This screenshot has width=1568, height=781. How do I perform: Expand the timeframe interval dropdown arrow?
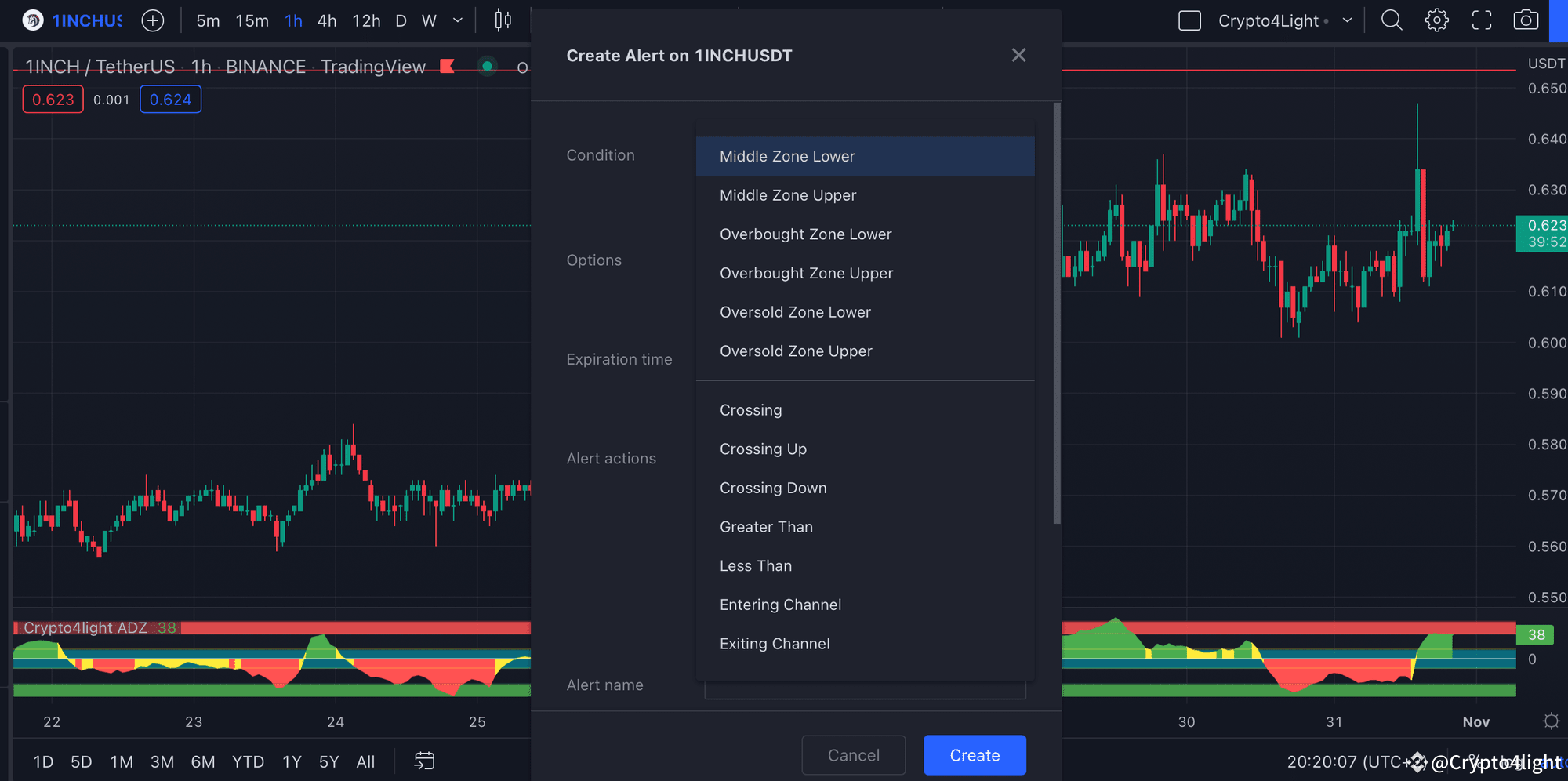coord(458,20)
